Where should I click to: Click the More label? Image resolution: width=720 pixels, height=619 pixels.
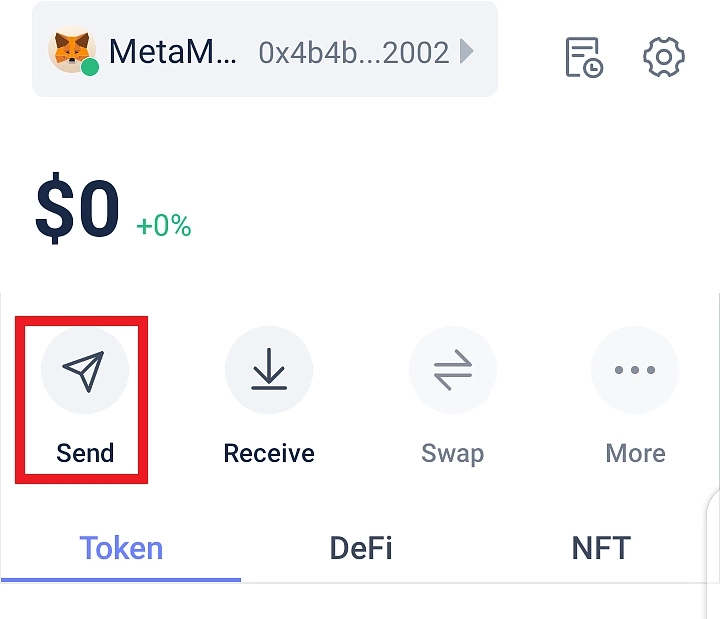tap(636, 453)
